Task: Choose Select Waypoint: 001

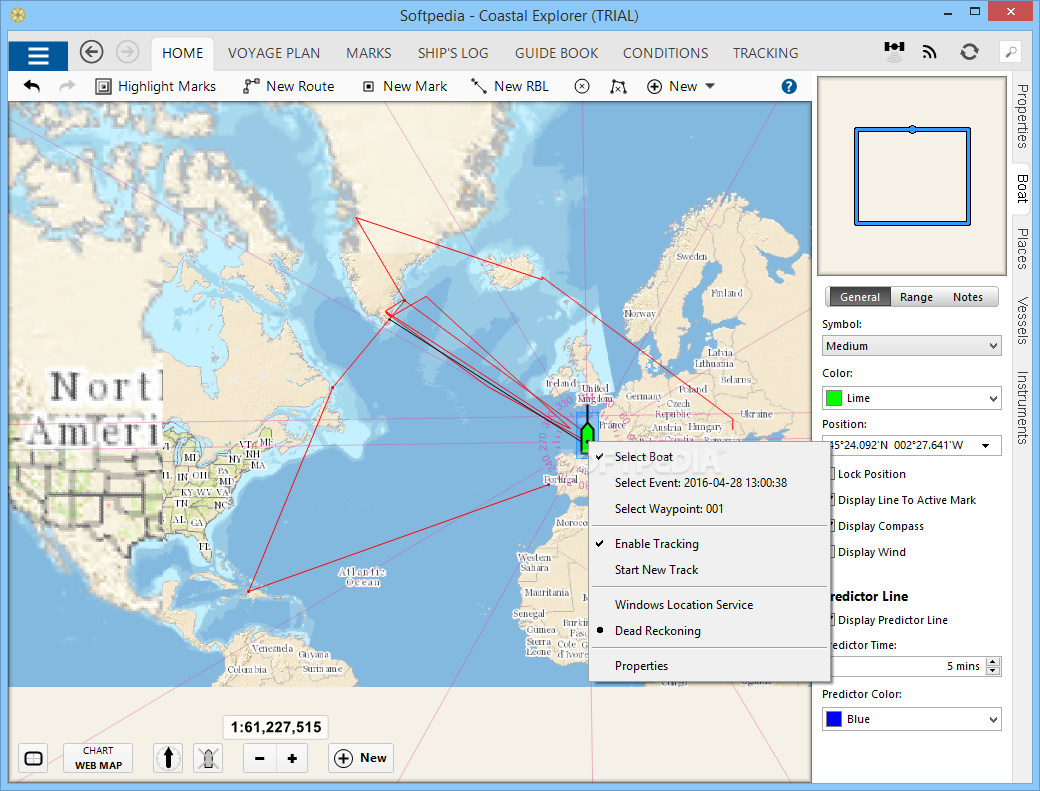Action: pos(709,509)
